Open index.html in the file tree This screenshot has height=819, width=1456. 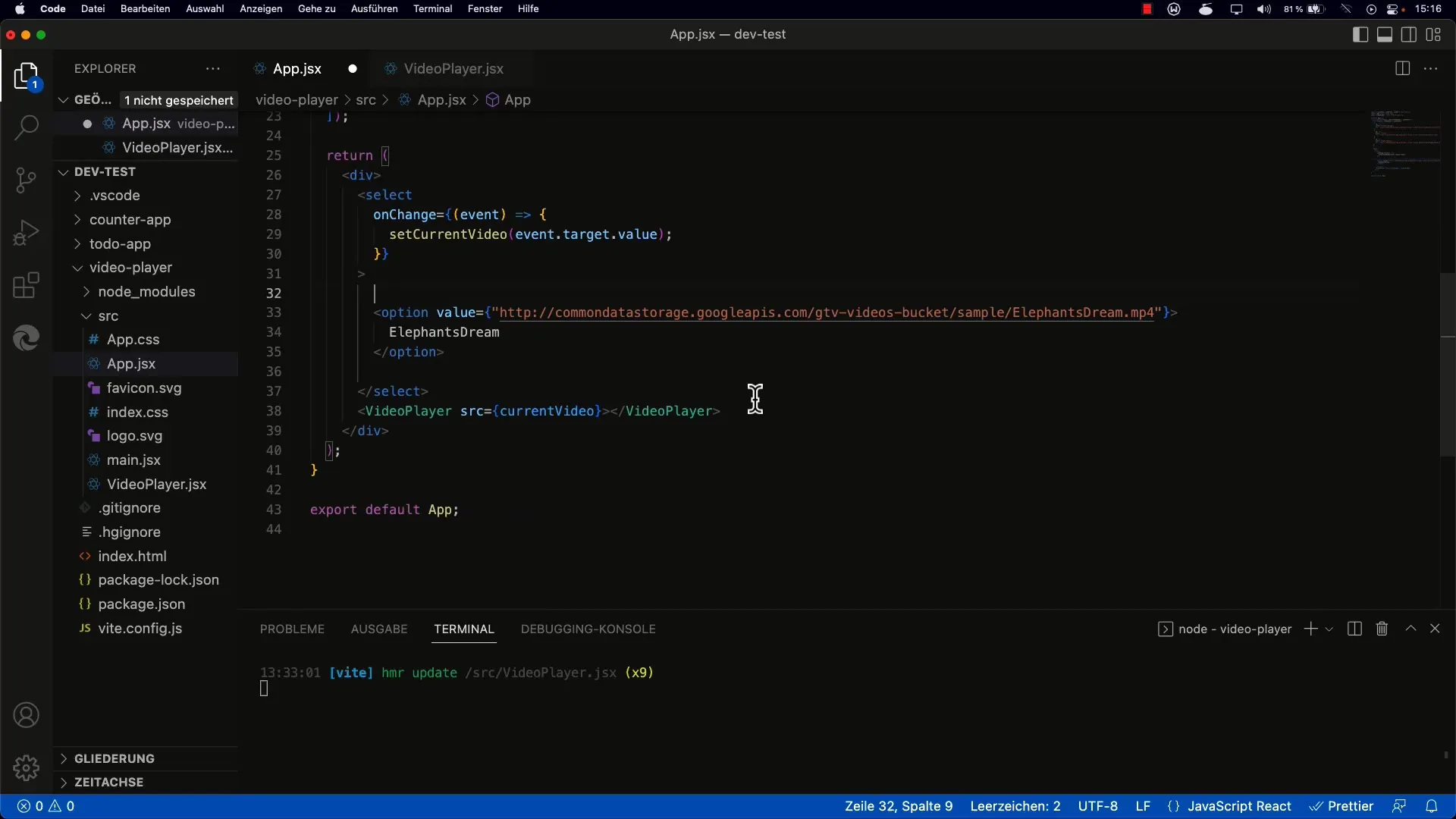(x=132, y=557)
